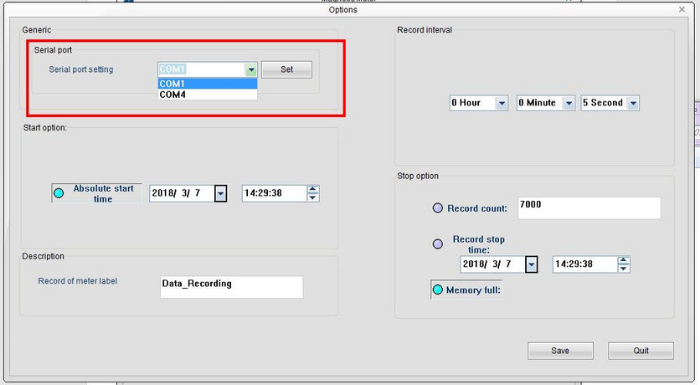Expand the Second interval dropdown
Screen dimensions: 700x385
tap(633, 103)
